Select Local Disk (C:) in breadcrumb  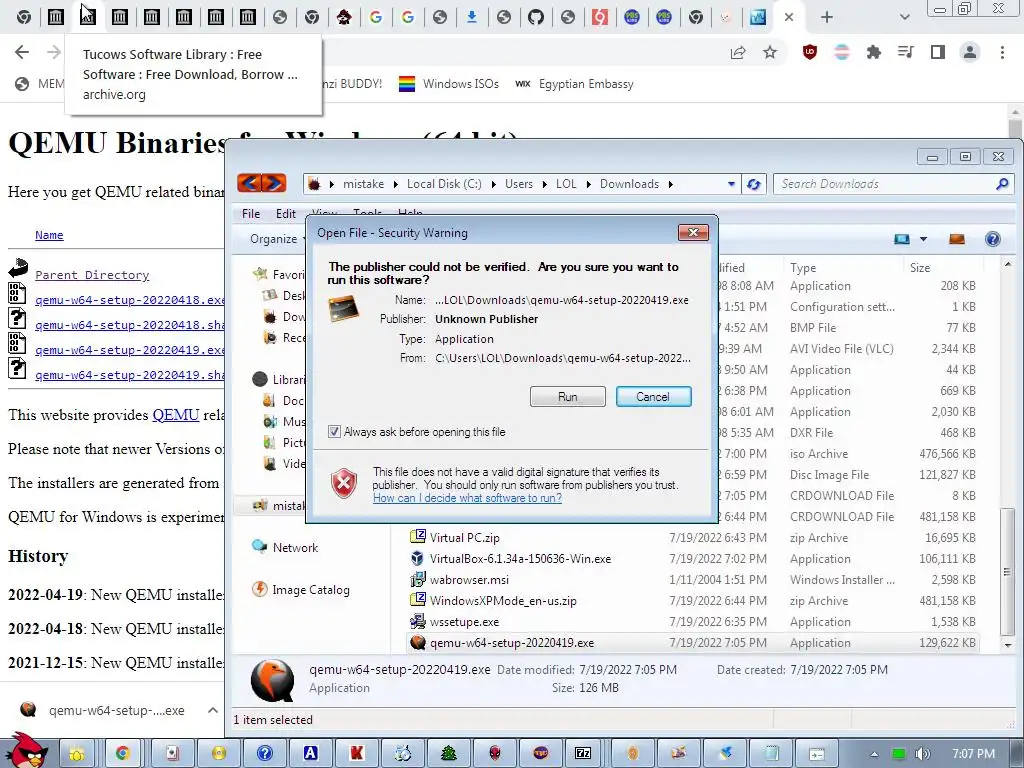pyautogui.click(x=444, y=184)
